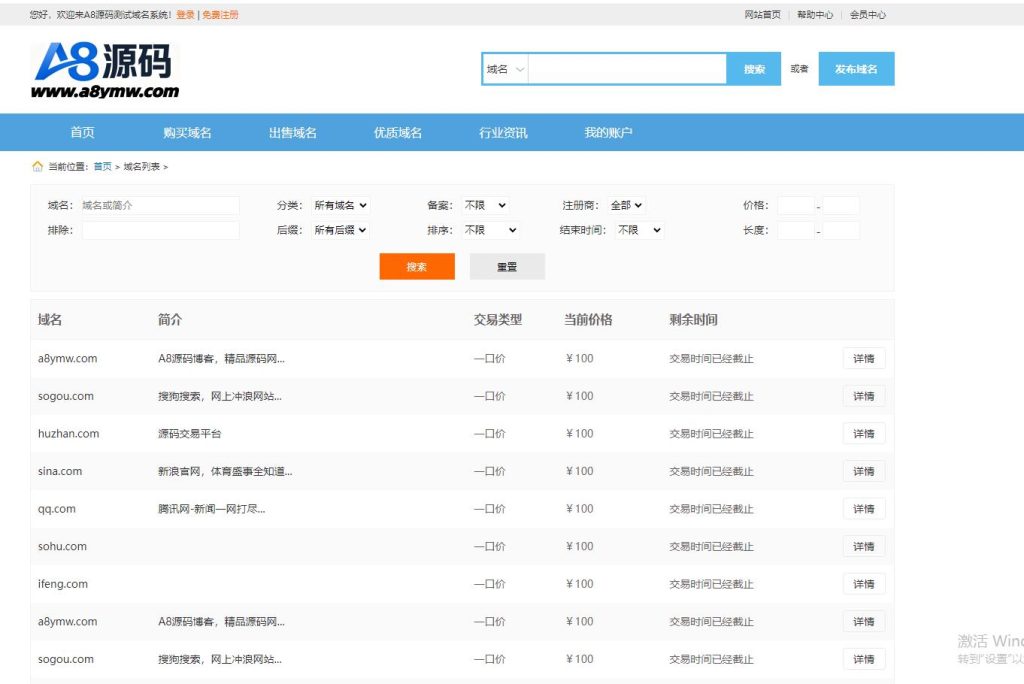Expand the 备案 dropdown

tap(485, 205)
